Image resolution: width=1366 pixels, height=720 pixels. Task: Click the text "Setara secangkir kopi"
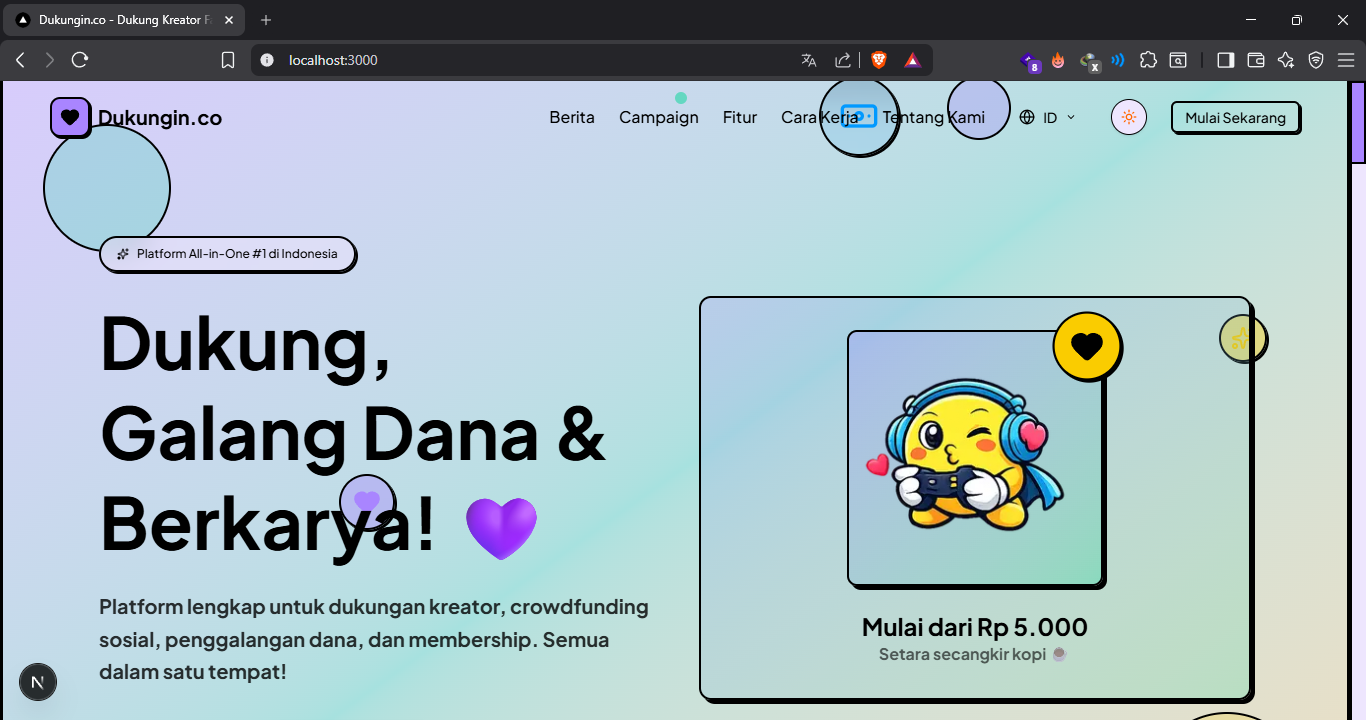coord(963,654)
